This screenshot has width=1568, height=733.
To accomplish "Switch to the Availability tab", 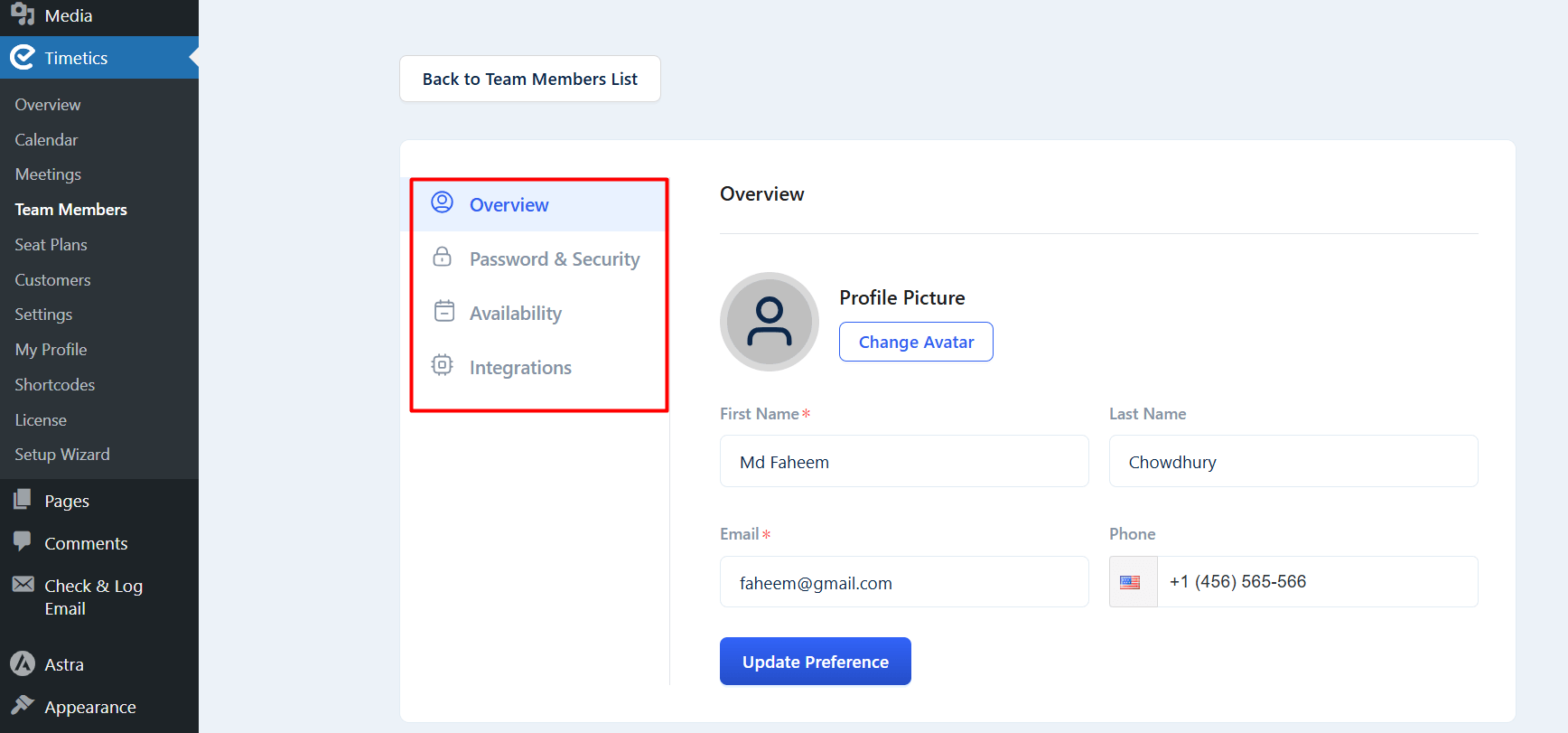I will click(515, 314).
